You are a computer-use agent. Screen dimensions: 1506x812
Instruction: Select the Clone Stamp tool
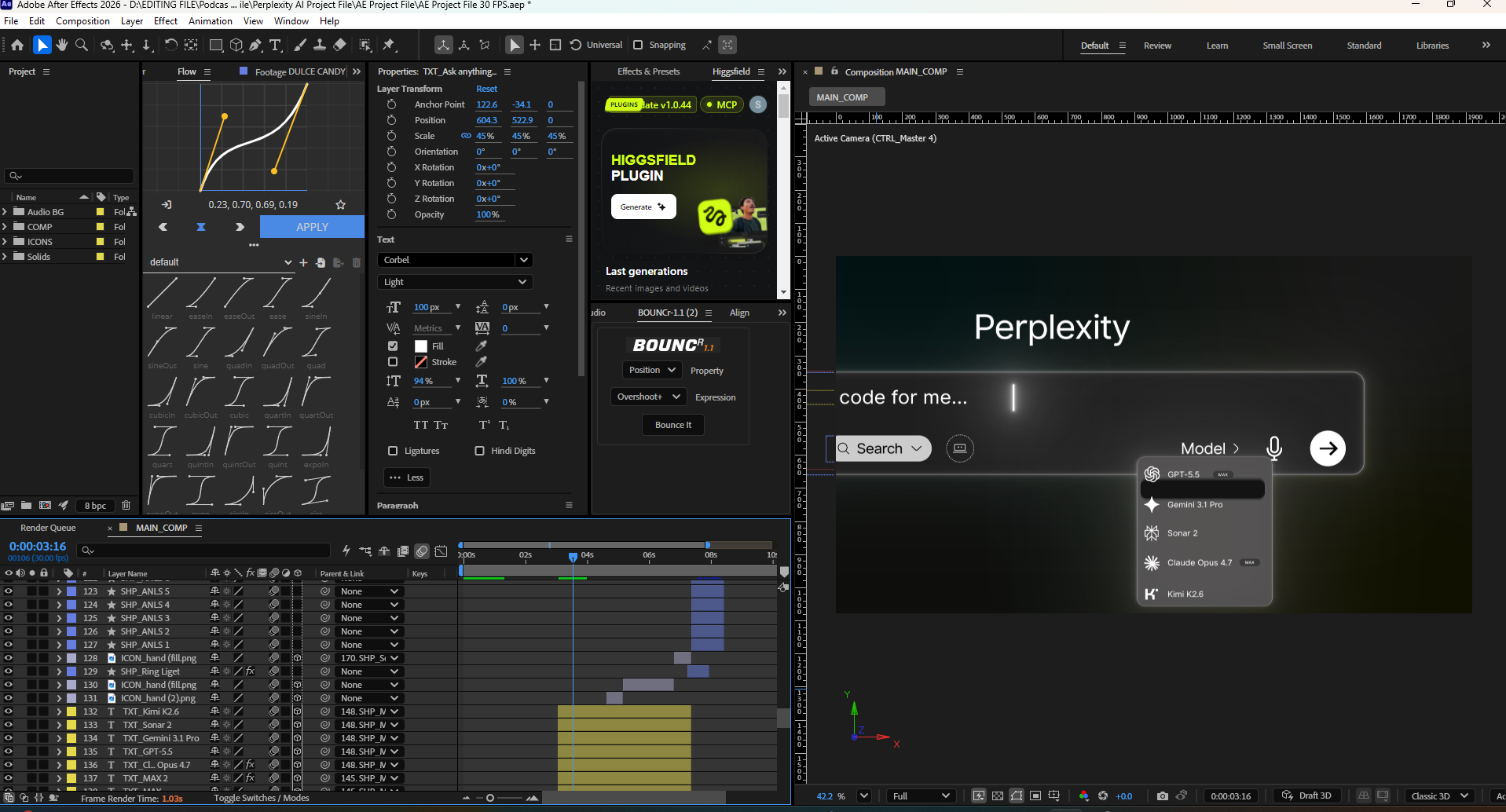(x=320, y=45)
